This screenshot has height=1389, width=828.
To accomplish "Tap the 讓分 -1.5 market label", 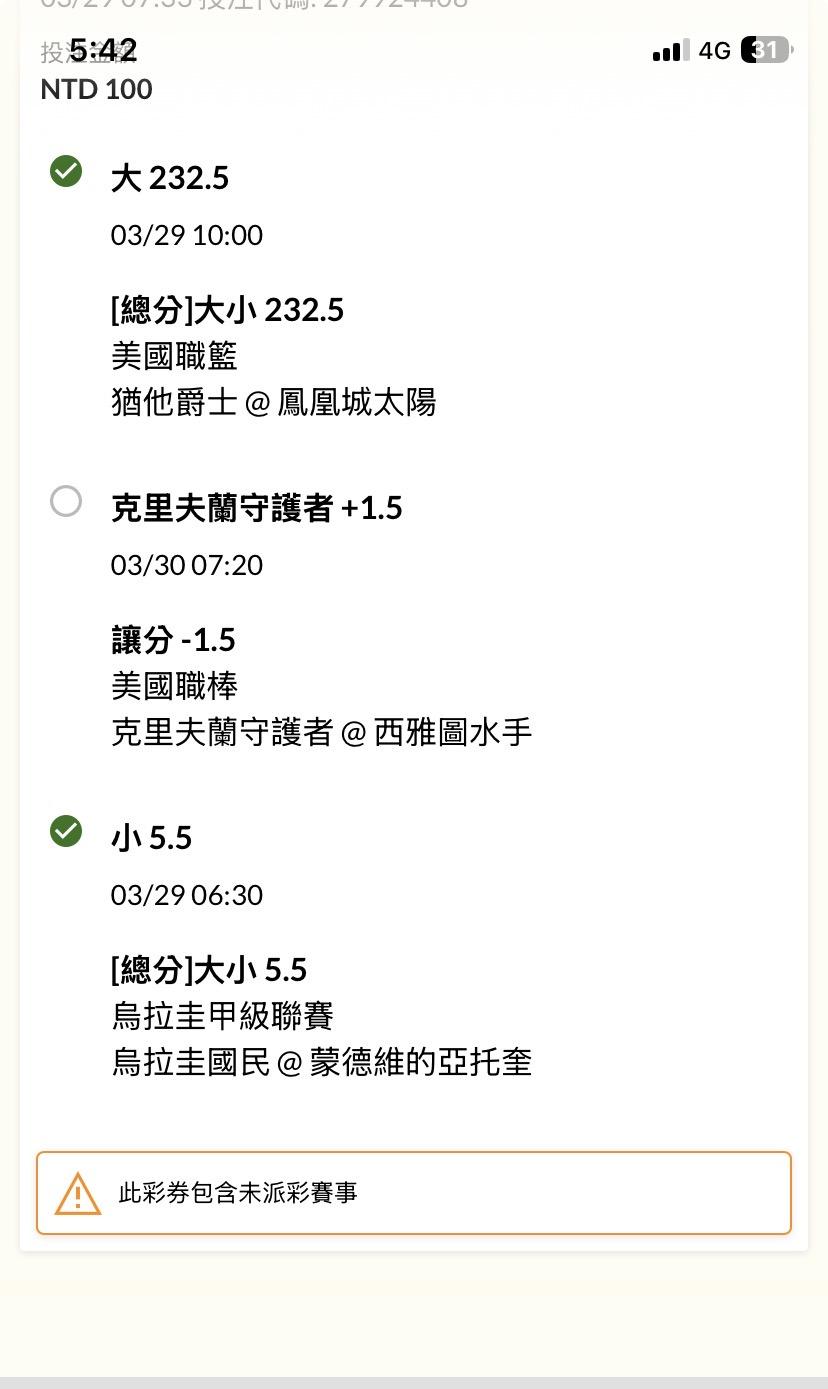I will click(173, 640).
